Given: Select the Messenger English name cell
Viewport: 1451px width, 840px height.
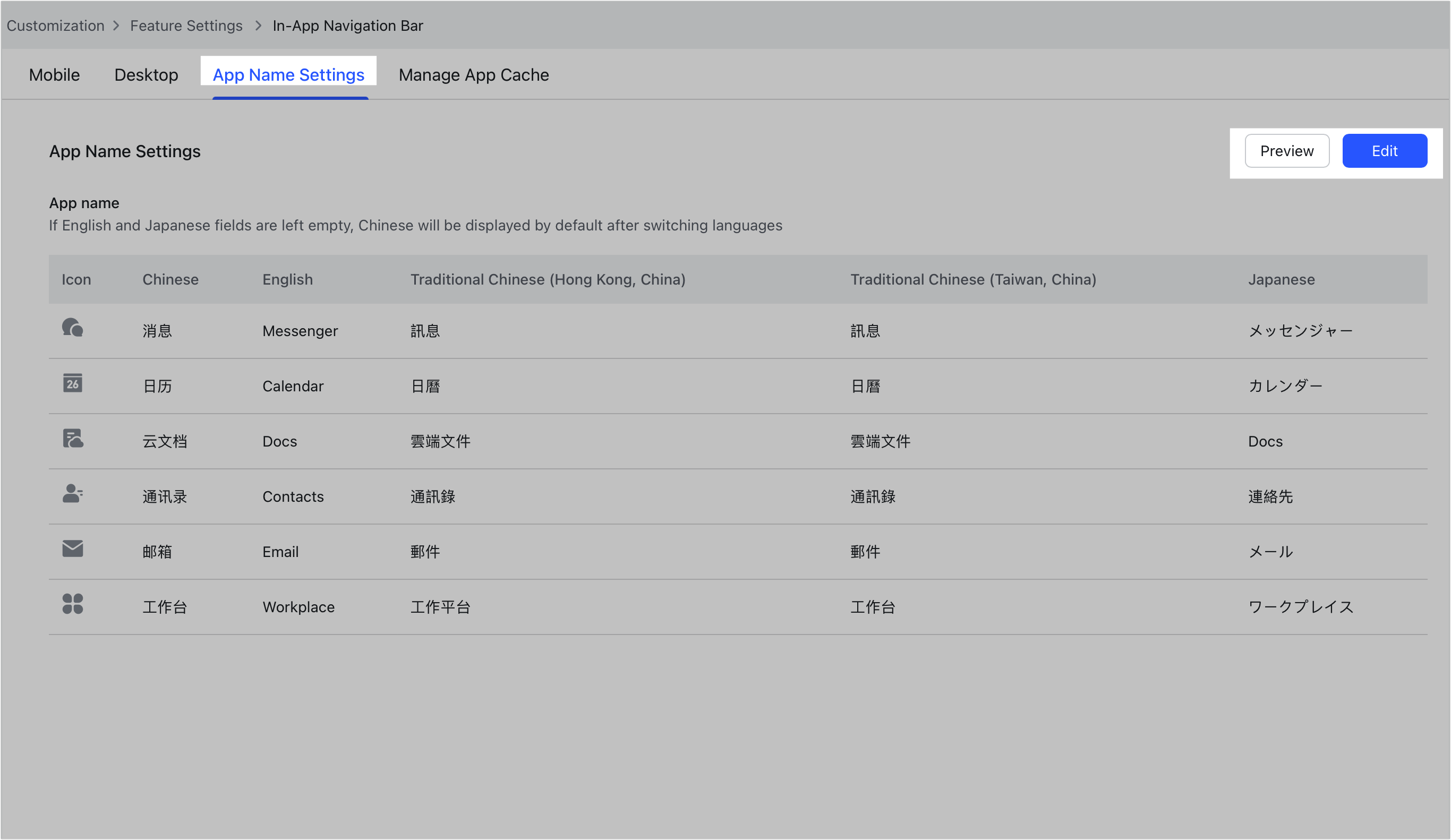Looking at the screenshot, I should click(300, 331).
